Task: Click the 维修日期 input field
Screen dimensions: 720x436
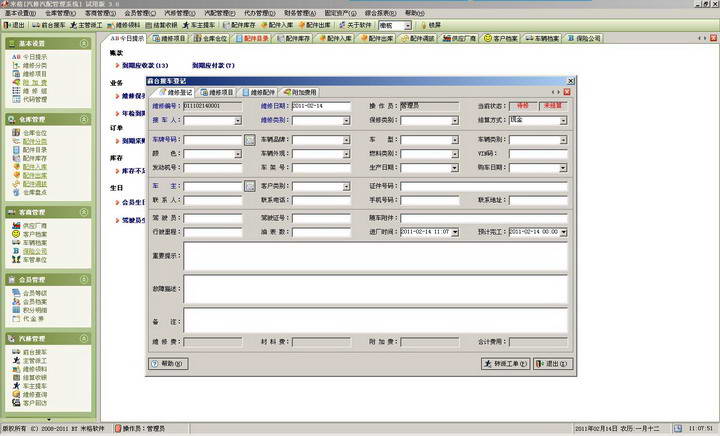Action: pos(321,106)
